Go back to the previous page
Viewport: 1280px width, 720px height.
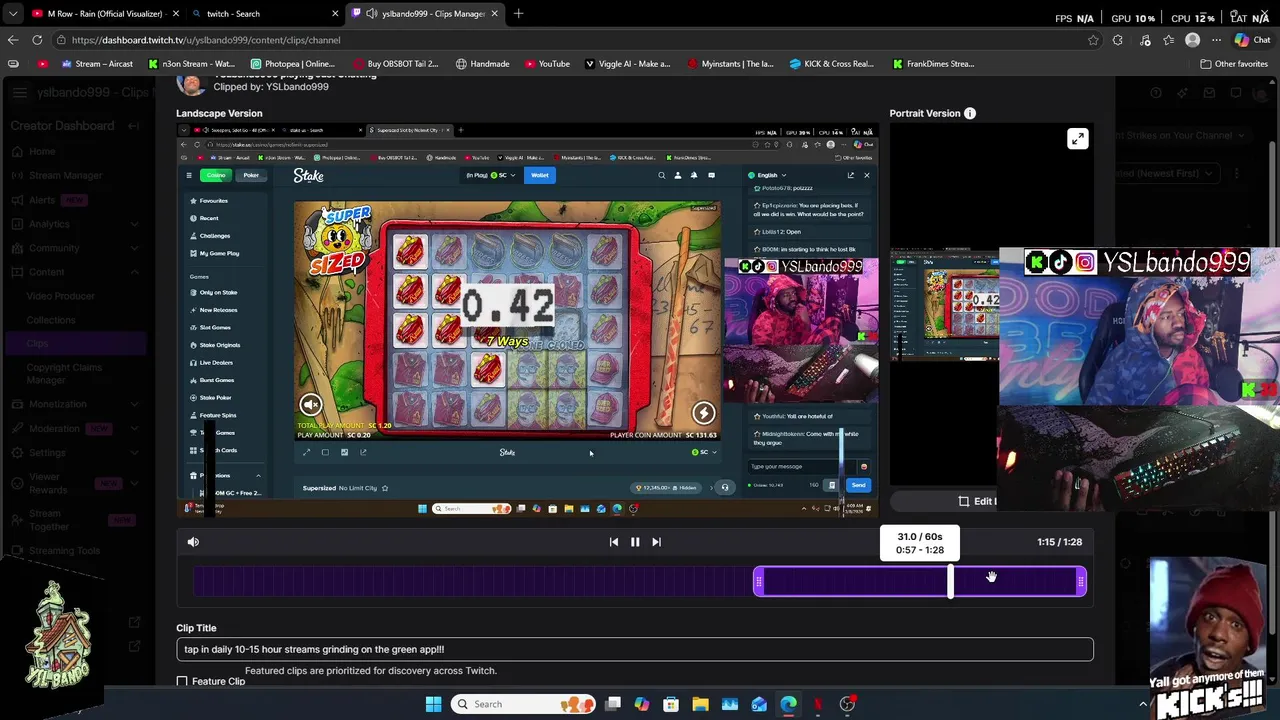tap(13, 40)
